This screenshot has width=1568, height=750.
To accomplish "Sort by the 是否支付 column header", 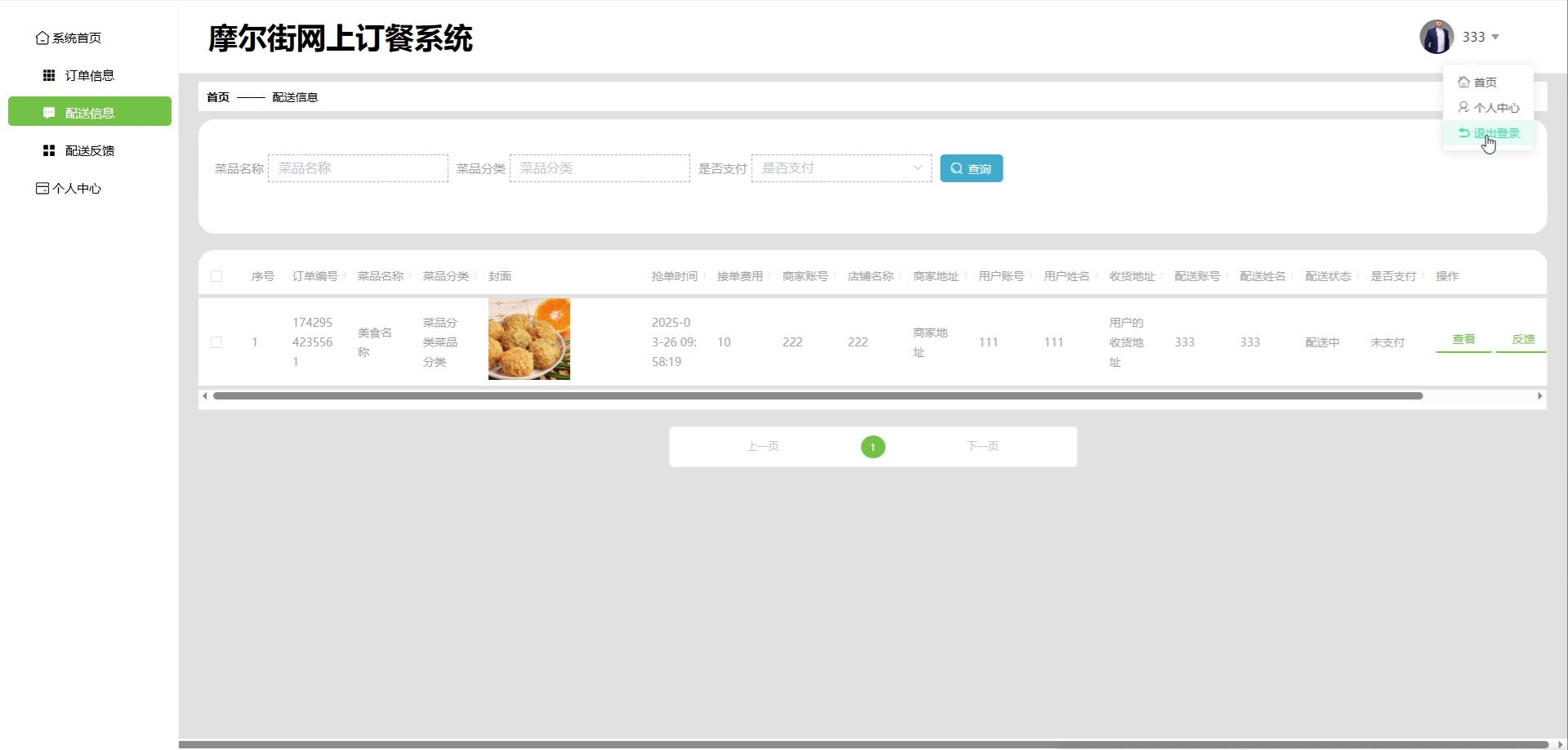I will (1393, 276).
